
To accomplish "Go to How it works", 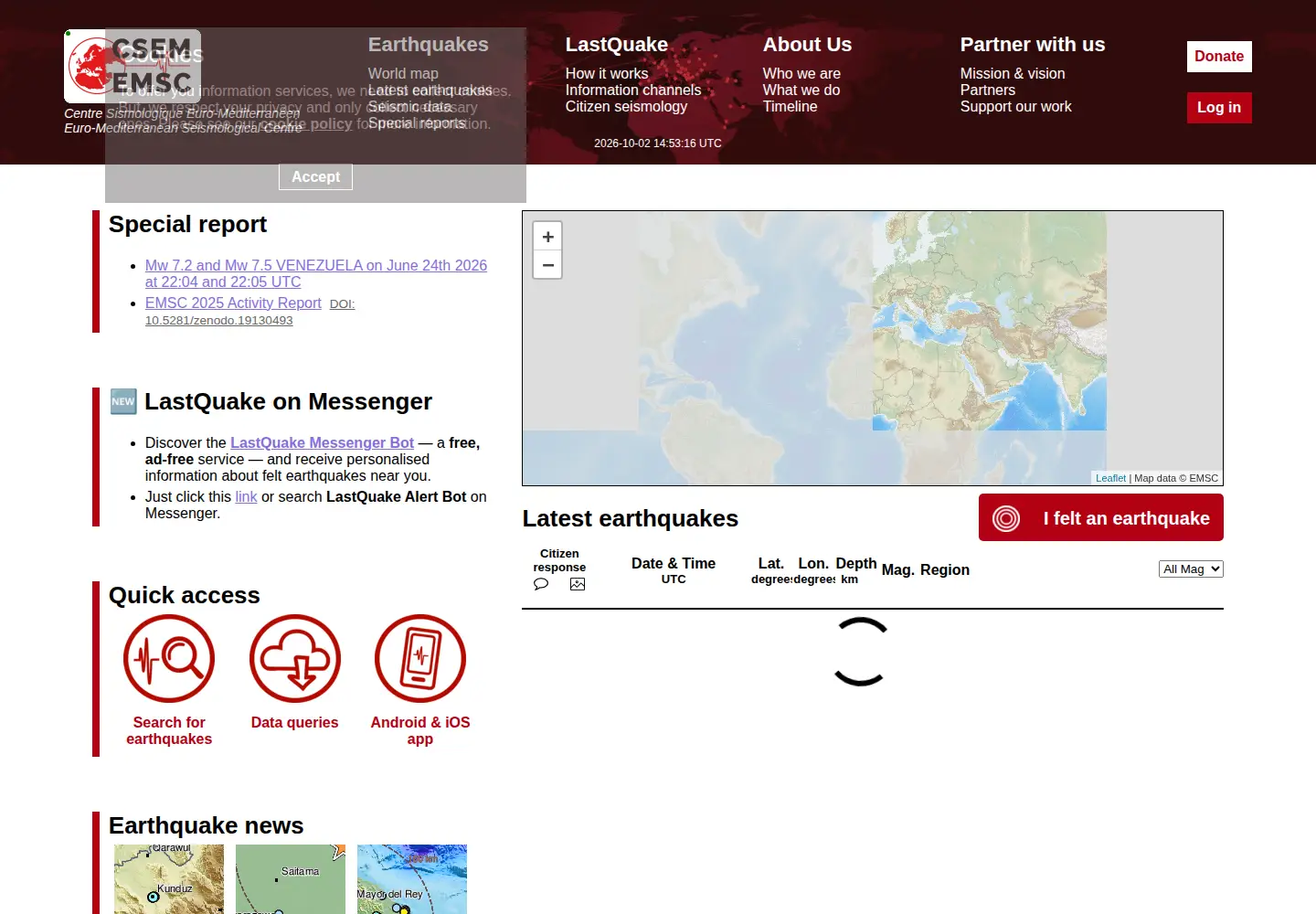I will coord(607,73).
